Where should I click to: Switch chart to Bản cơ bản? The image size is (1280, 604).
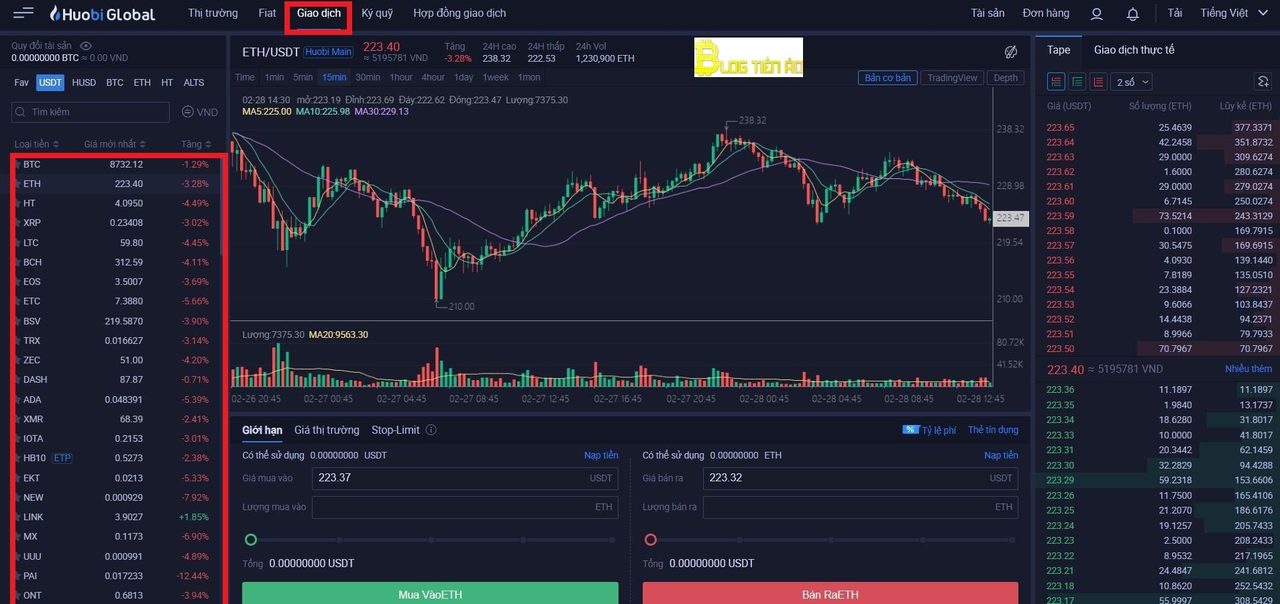(x=888, y=78)
